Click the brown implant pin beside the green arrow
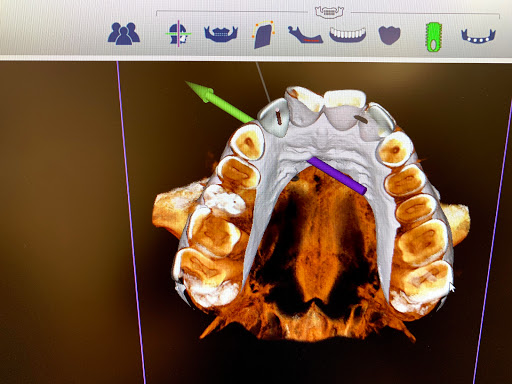This screenshot has height=384, width=512. point(279,117)
